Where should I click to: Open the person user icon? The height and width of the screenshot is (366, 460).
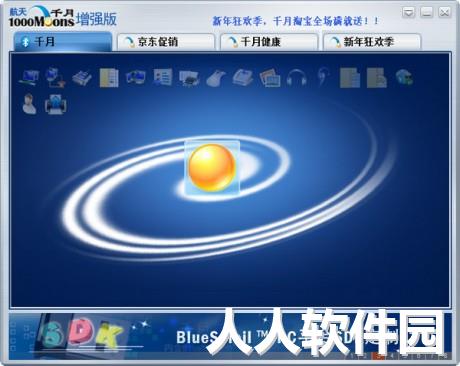[29, 104]
